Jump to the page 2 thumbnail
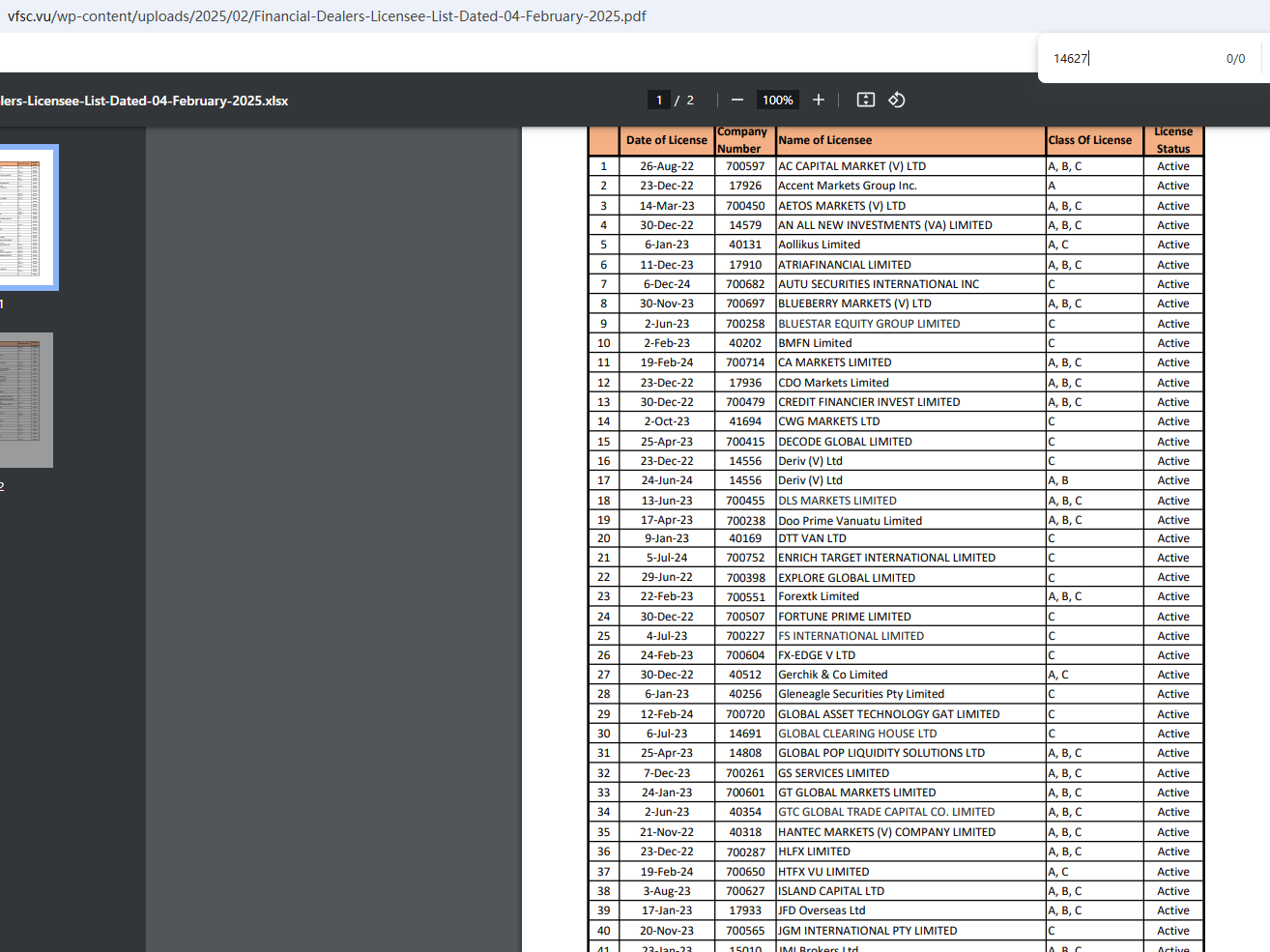Viewport: 1270px width, 952px height. [x=25, y=400]
